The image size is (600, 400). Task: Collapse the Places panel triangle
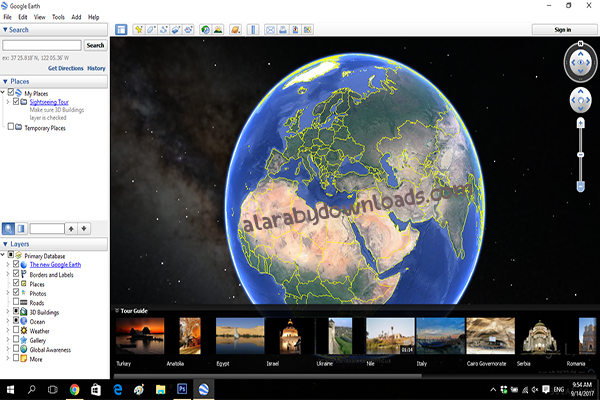coord(5,82)
